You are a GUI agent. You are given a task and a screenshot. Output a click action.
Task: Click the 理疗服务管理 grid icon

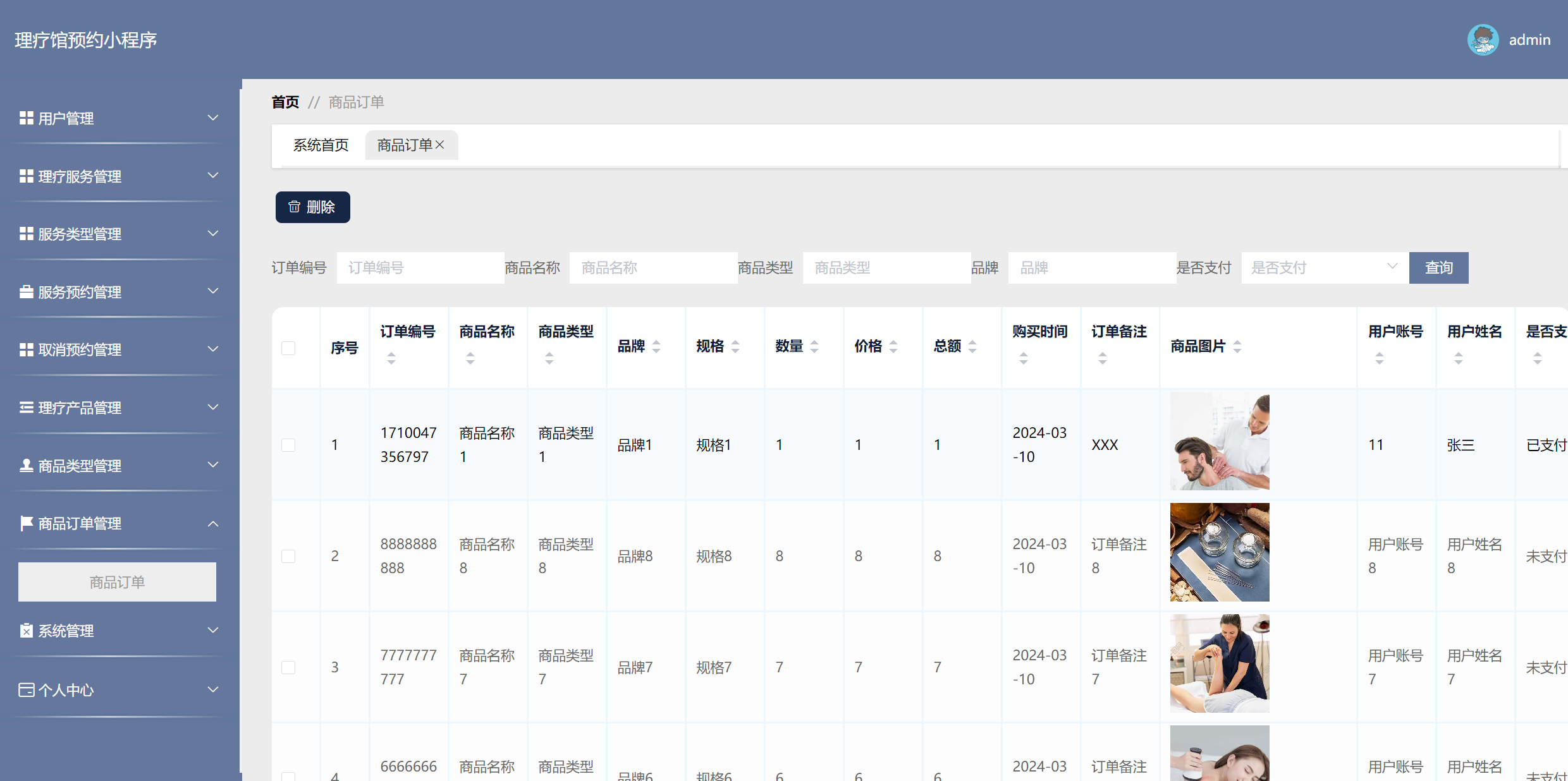coord(26,176)
